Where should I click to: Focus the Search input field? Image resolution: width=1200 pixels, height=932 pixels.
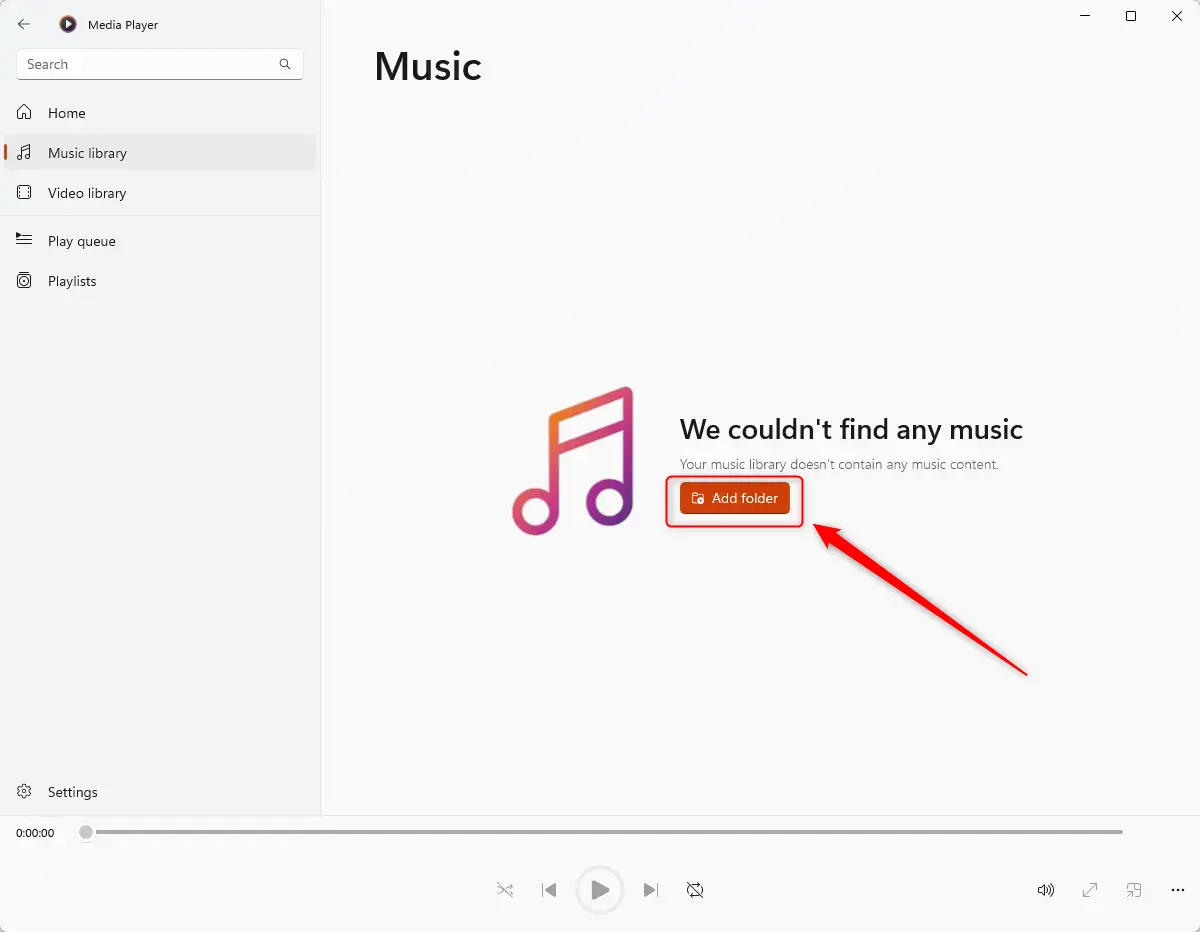[145, 64]
